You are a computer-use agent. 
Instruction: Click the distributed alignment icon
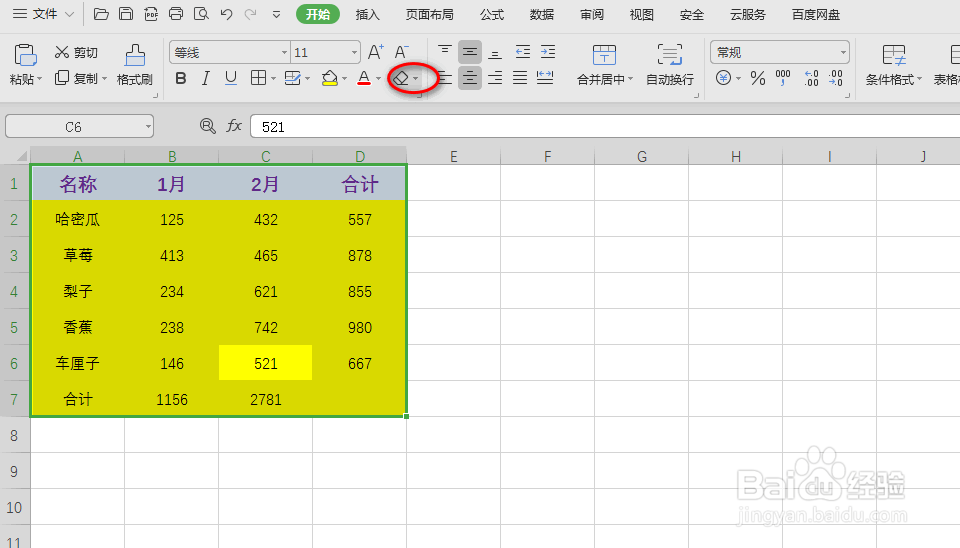[545, 78]
